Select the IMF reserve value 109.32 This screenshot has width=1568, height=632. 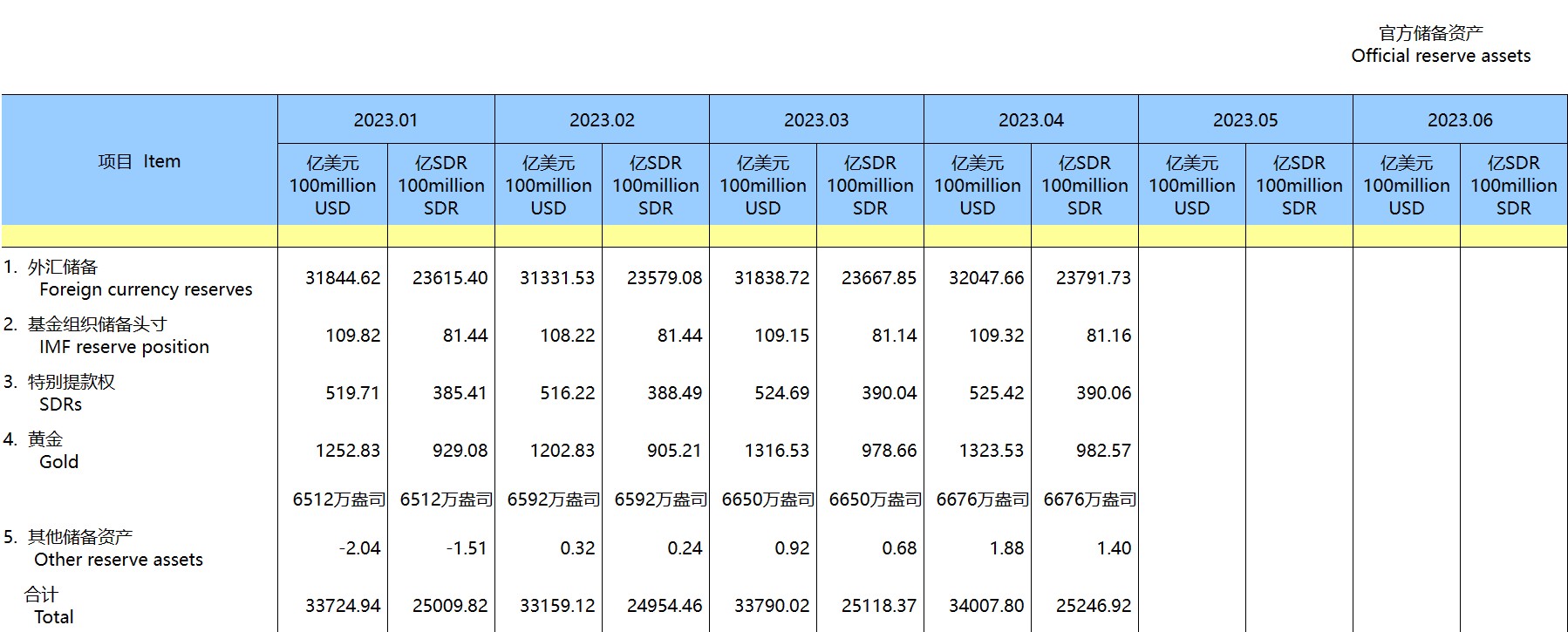click(x=996, y=336)
